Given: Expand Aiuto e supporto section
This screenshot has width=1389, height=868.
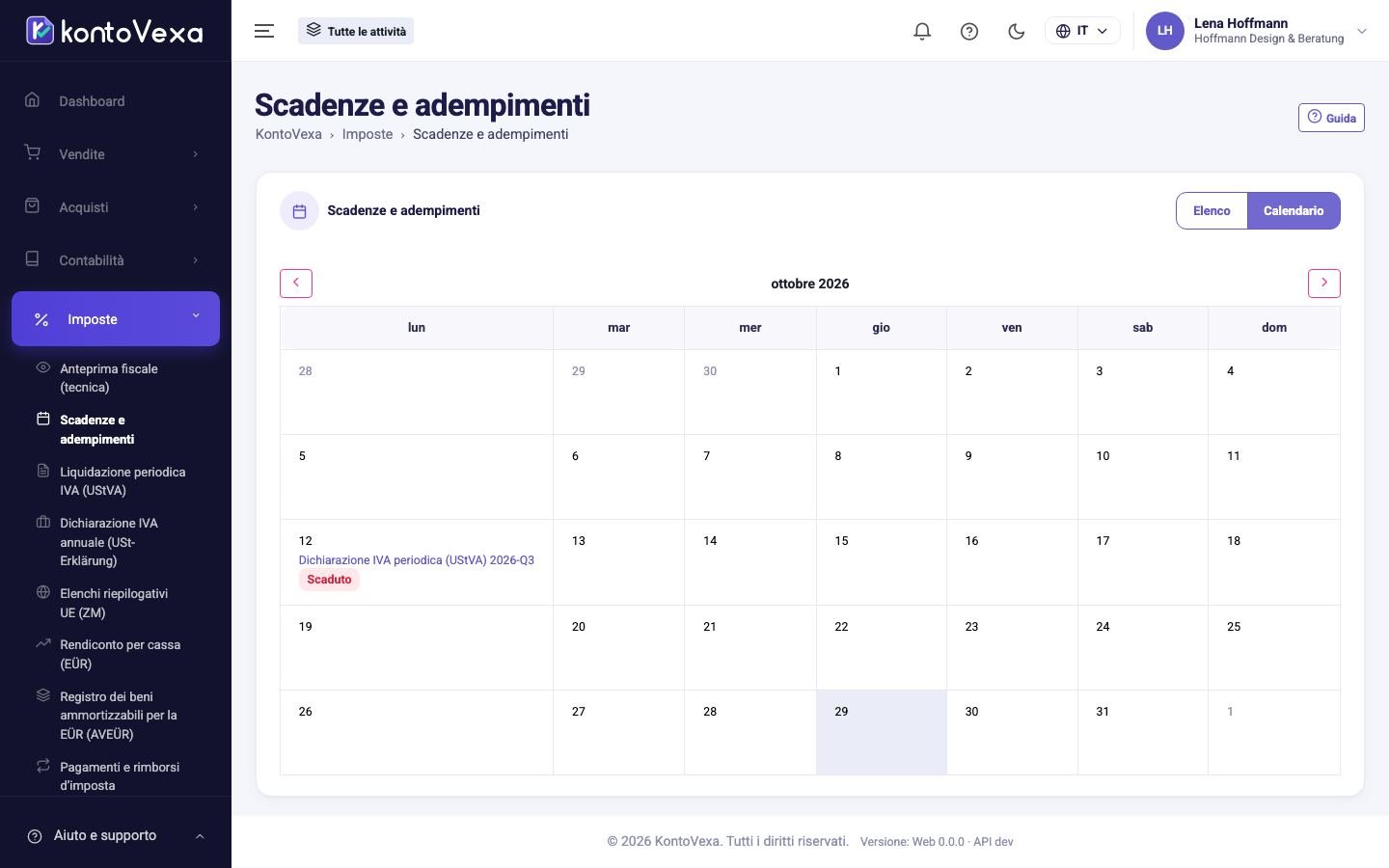Looking at the screenshot, I should (116, 836).
